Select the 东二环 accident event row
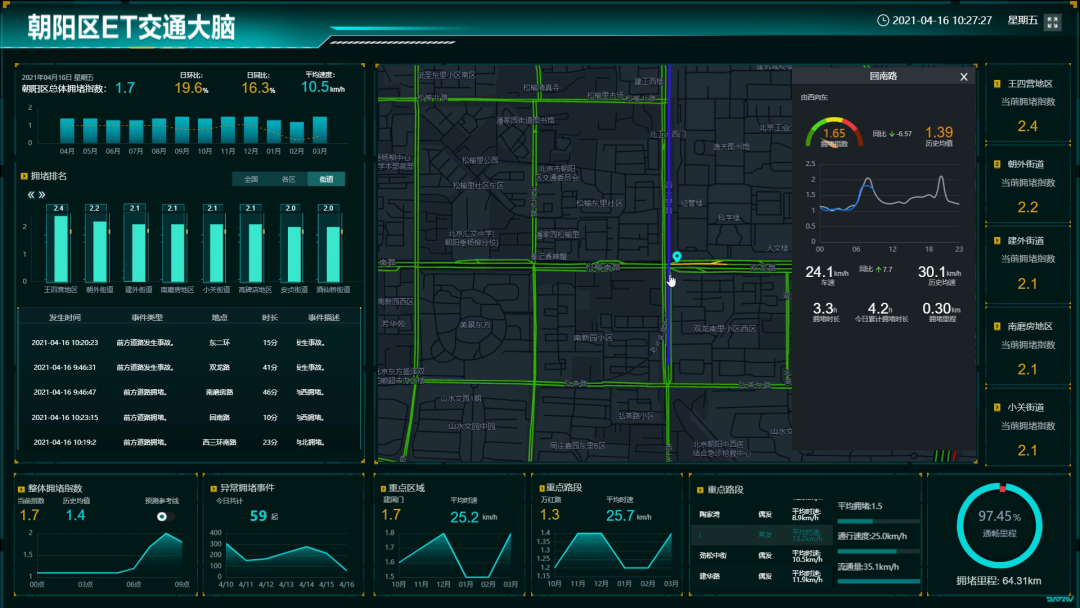Screen dimensions: 1080x608 point(189,342)
